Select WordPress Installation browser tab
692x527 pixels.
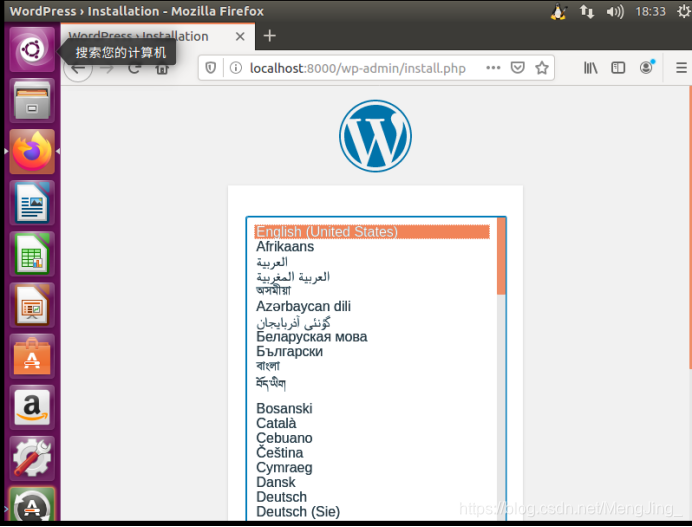(158, 36)
